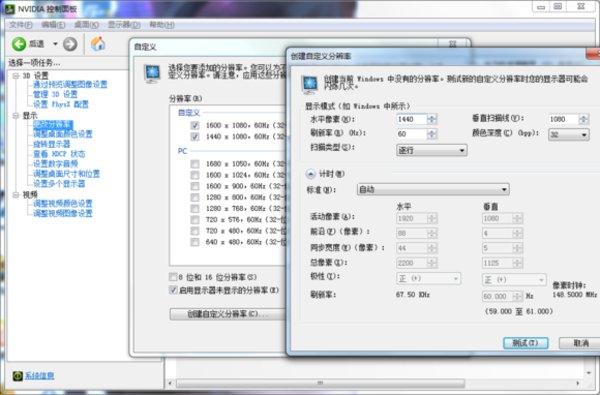600x395 pixels.
Task: Check the 640 x 480 resolution box
Action: click(x=195, y=242)
